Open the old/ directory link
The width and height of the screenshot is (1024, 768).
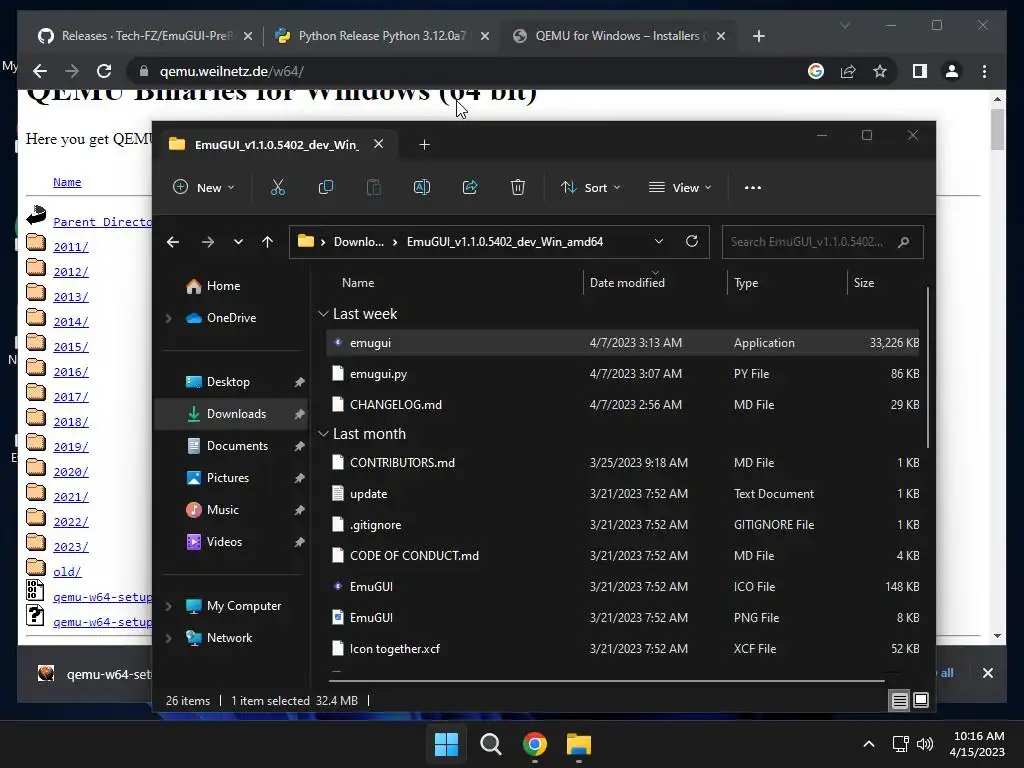67,571
